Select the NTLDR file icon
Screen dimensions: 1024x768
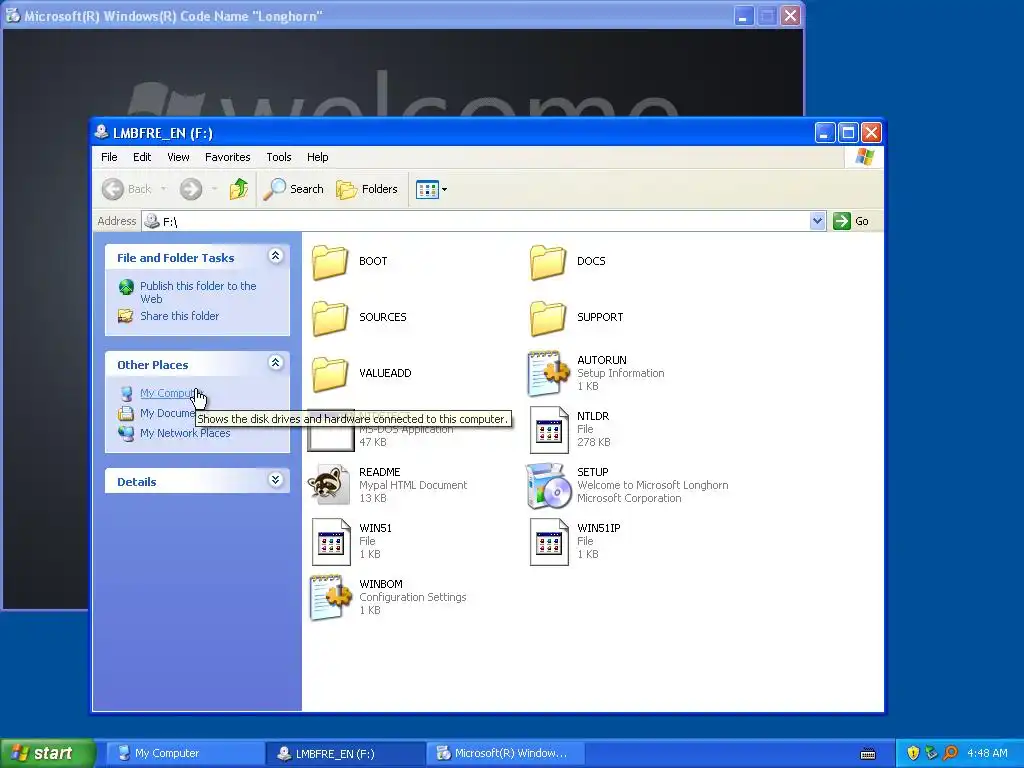tap(549, 430)
